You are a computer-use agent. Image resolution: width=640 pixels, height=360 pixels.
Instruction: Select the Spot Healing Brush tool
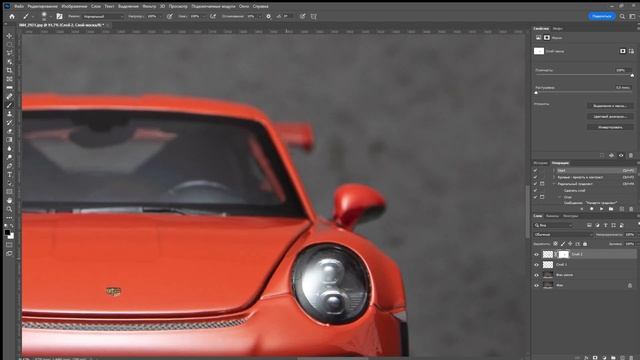pos(9,97)
